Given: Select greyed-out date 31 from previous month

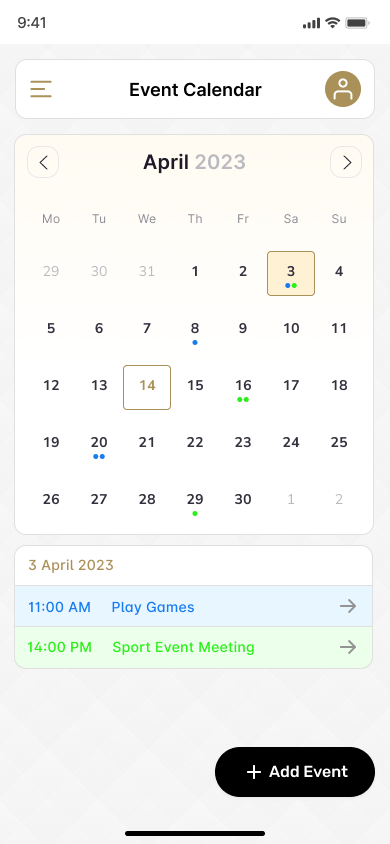Looking at the screenshot, I should pyautogui.click(x=147, y=271).
